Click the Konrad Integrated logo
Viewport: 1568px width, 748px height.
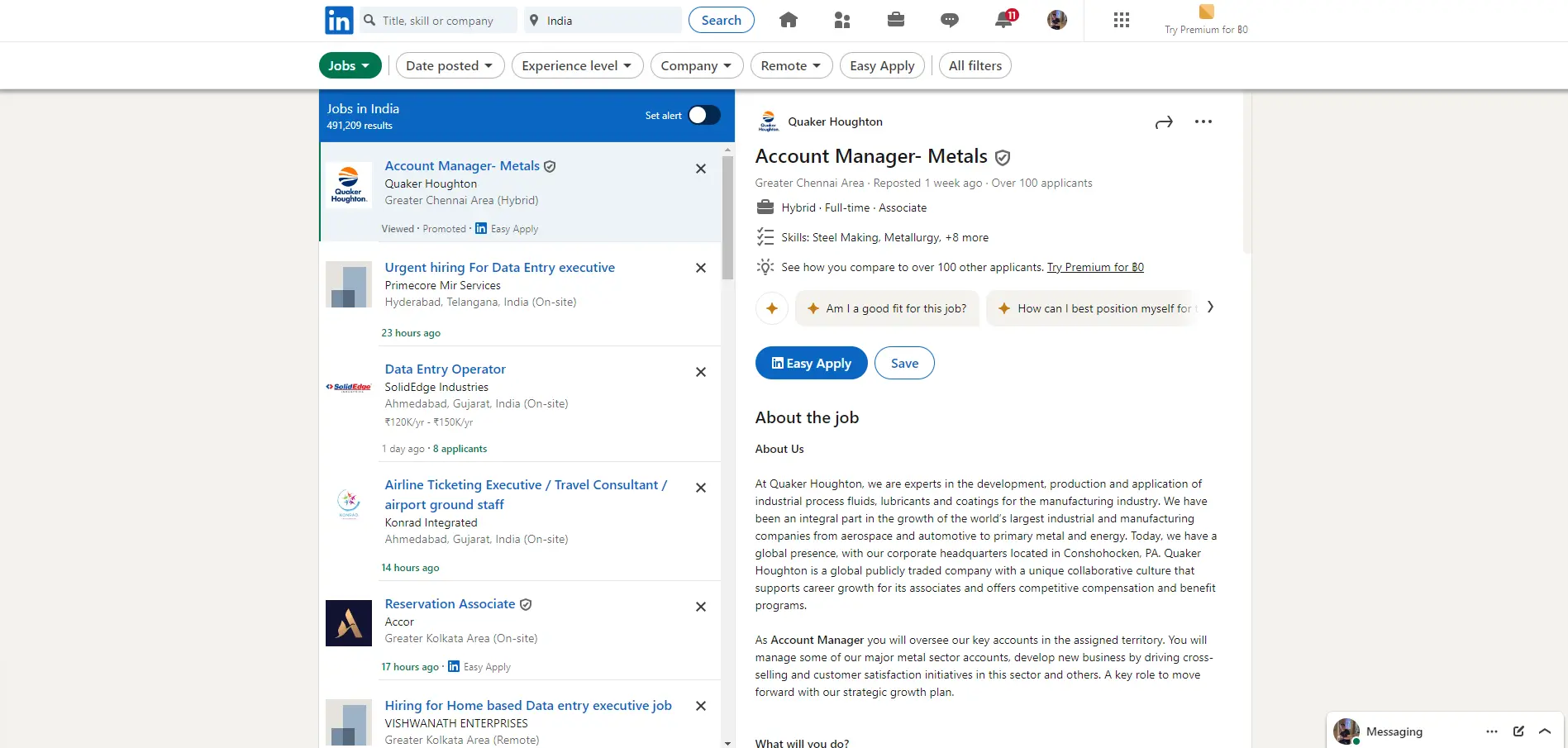pos(349,503)
